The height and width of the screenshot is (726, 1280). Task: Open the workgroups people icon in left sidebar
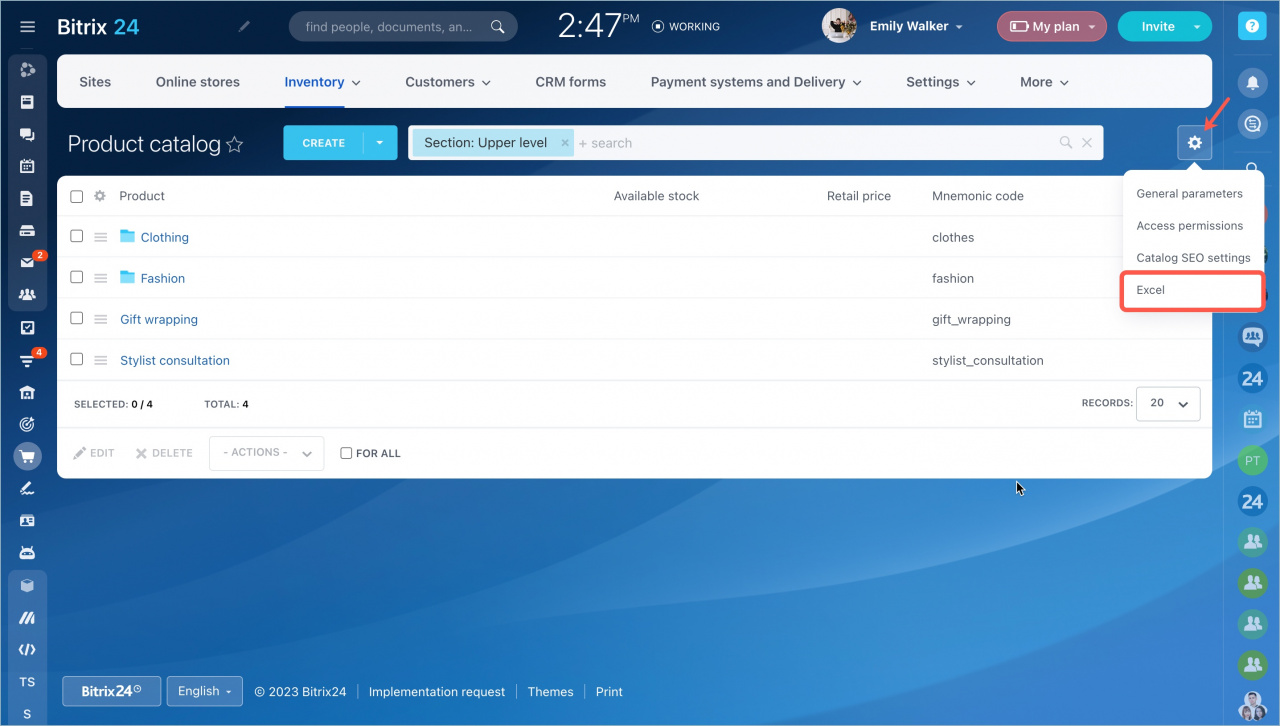[27, 295]
